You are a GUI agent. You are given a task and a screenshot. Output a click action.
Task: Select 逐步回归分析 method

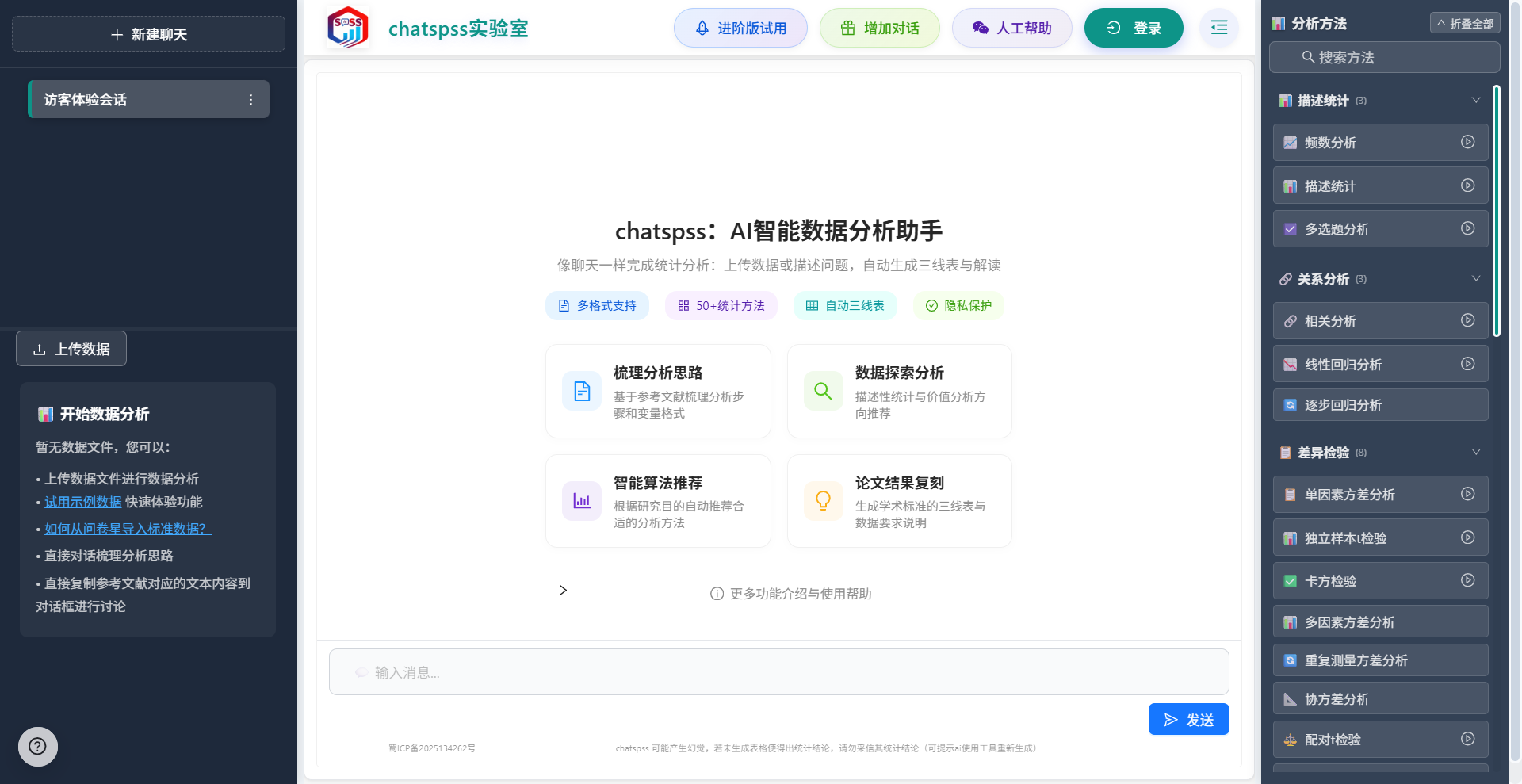pos(1380,404)
